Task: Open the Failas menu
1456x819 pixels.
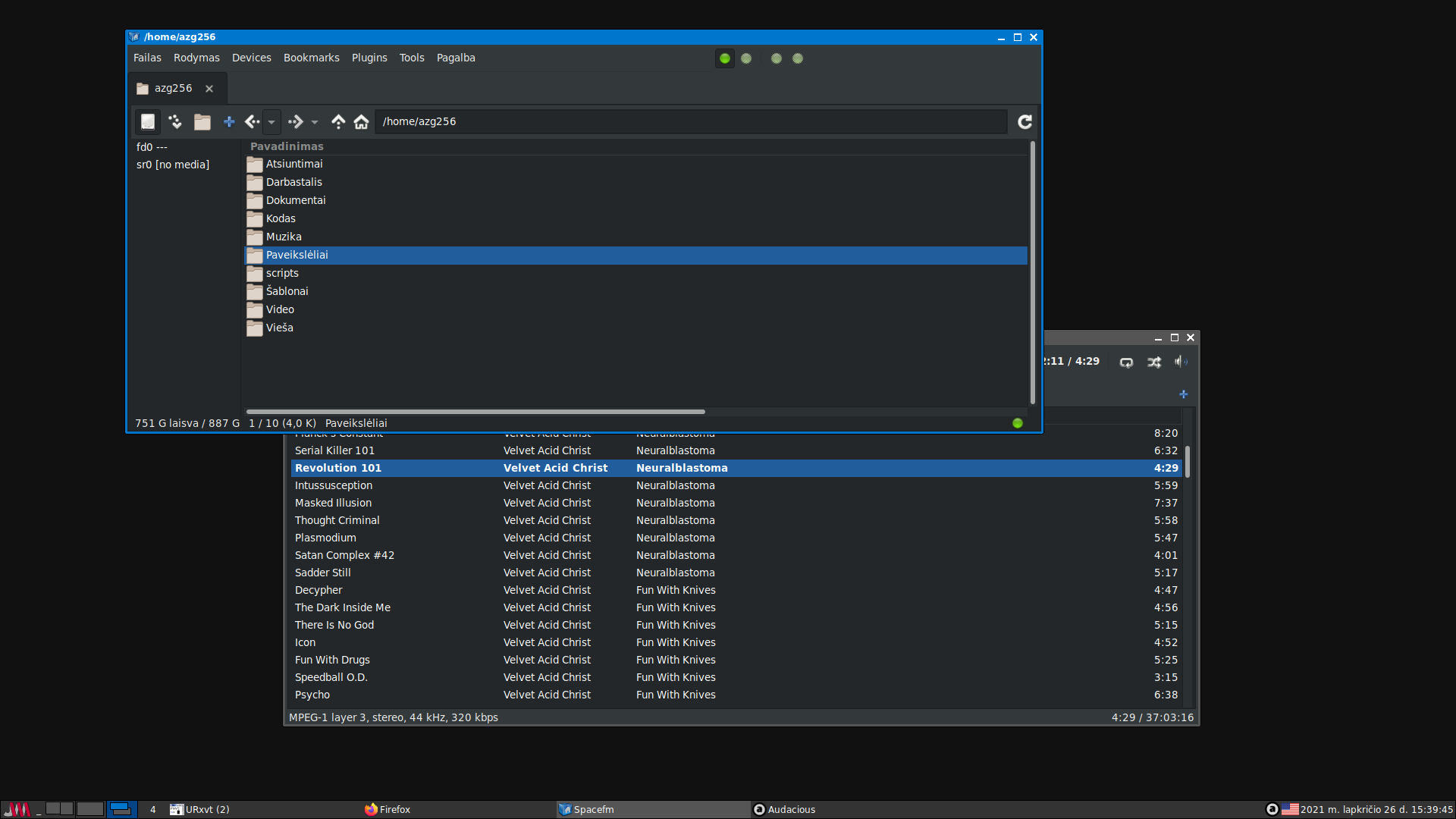Action: [147, 58]
